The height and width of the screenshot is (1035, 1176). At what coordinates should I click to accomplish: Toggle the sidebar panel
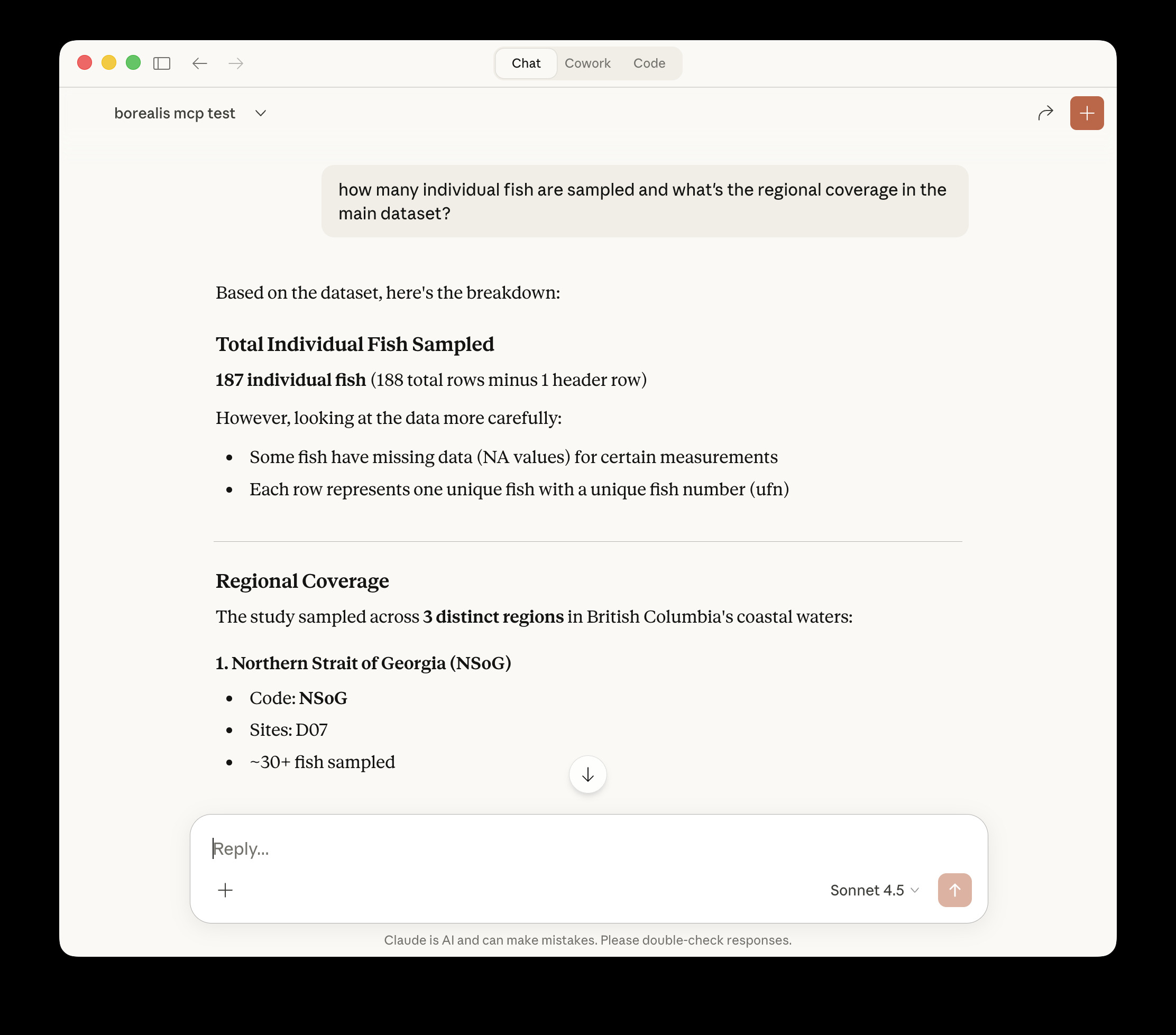tap(162, 63)
